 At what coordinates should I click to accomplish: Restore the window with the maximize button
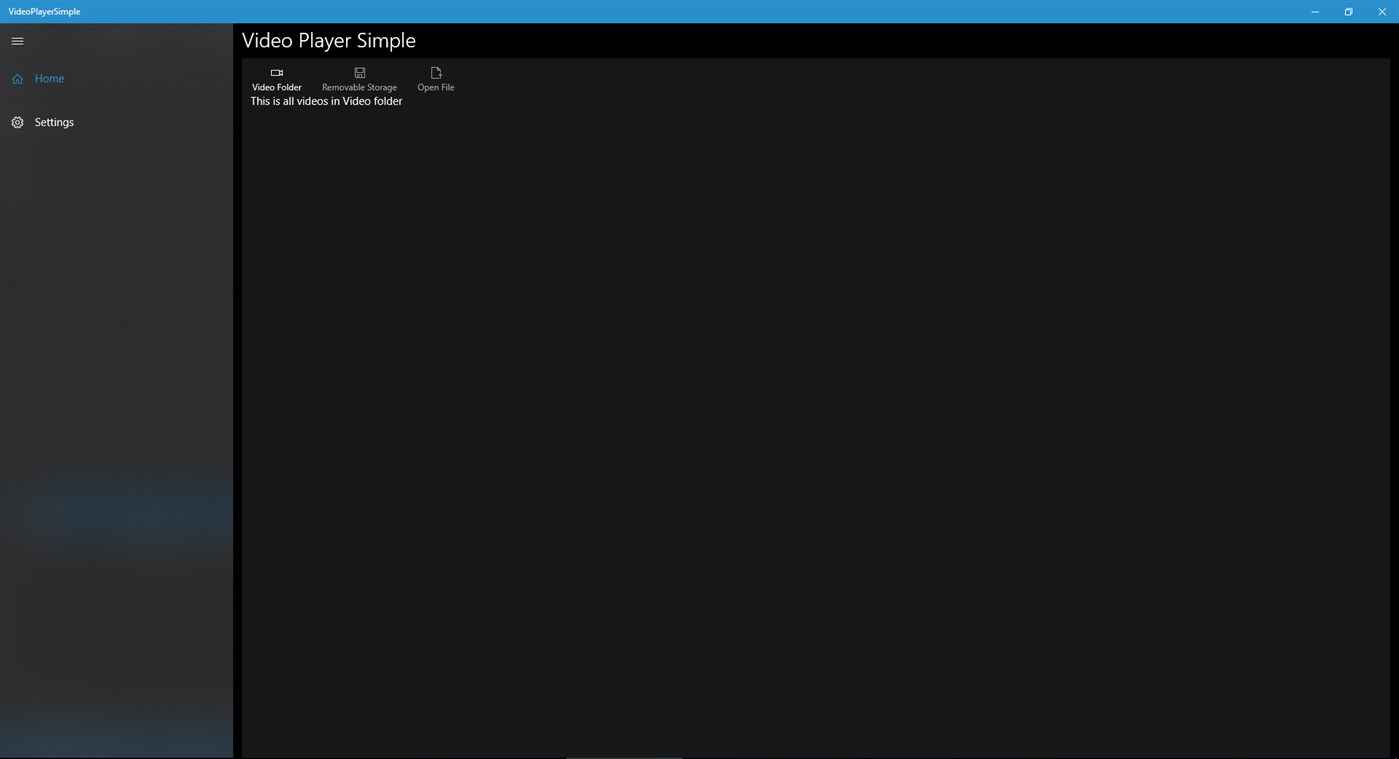point(1348,11)
